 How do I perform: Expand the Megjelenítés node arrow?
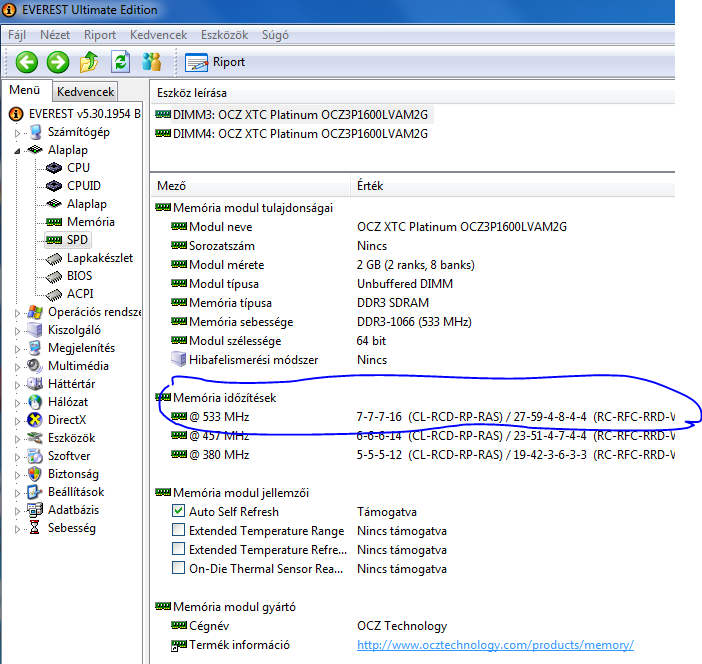(x=17, y=349)
